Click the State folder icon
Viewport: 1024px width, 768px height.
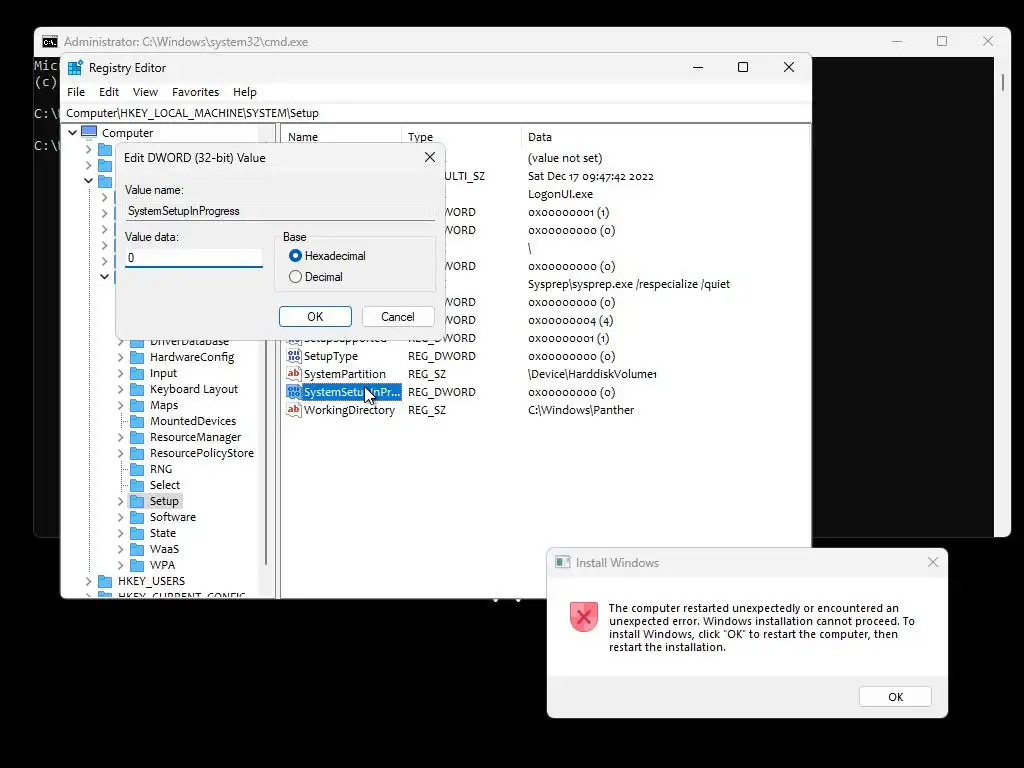tap(137, 533)
